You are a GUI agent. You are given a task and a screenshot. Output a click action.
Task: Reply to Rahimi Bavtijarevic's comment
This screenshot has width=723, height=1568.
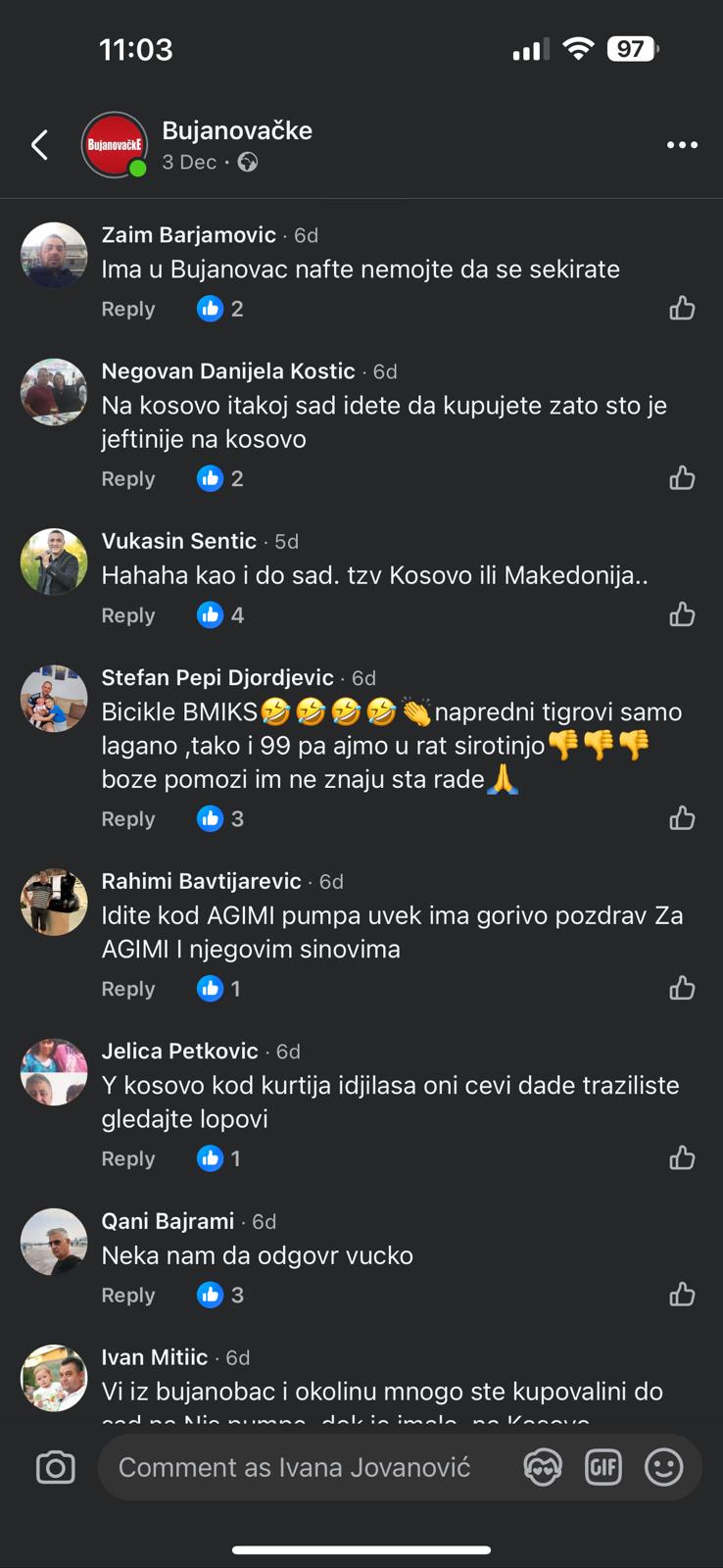(128, 989)
